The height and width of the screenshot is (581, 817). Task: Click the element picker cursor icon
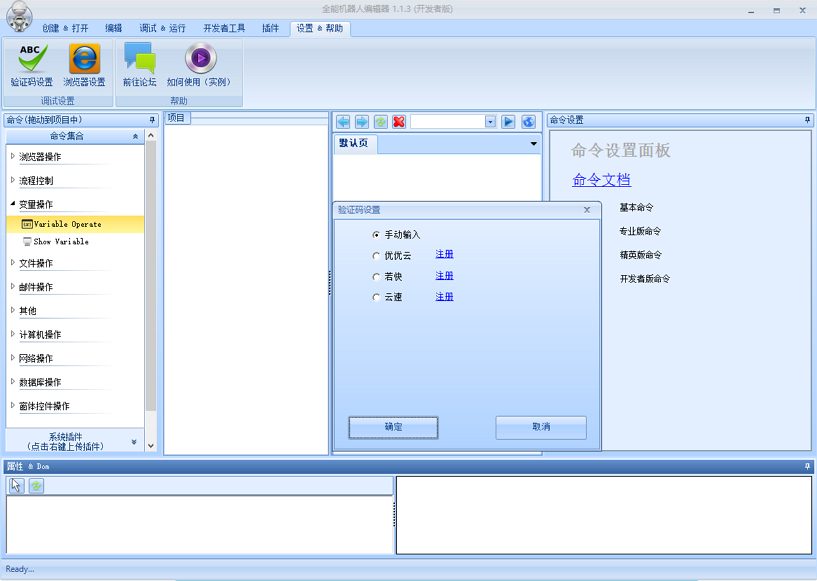pos(16,486)
